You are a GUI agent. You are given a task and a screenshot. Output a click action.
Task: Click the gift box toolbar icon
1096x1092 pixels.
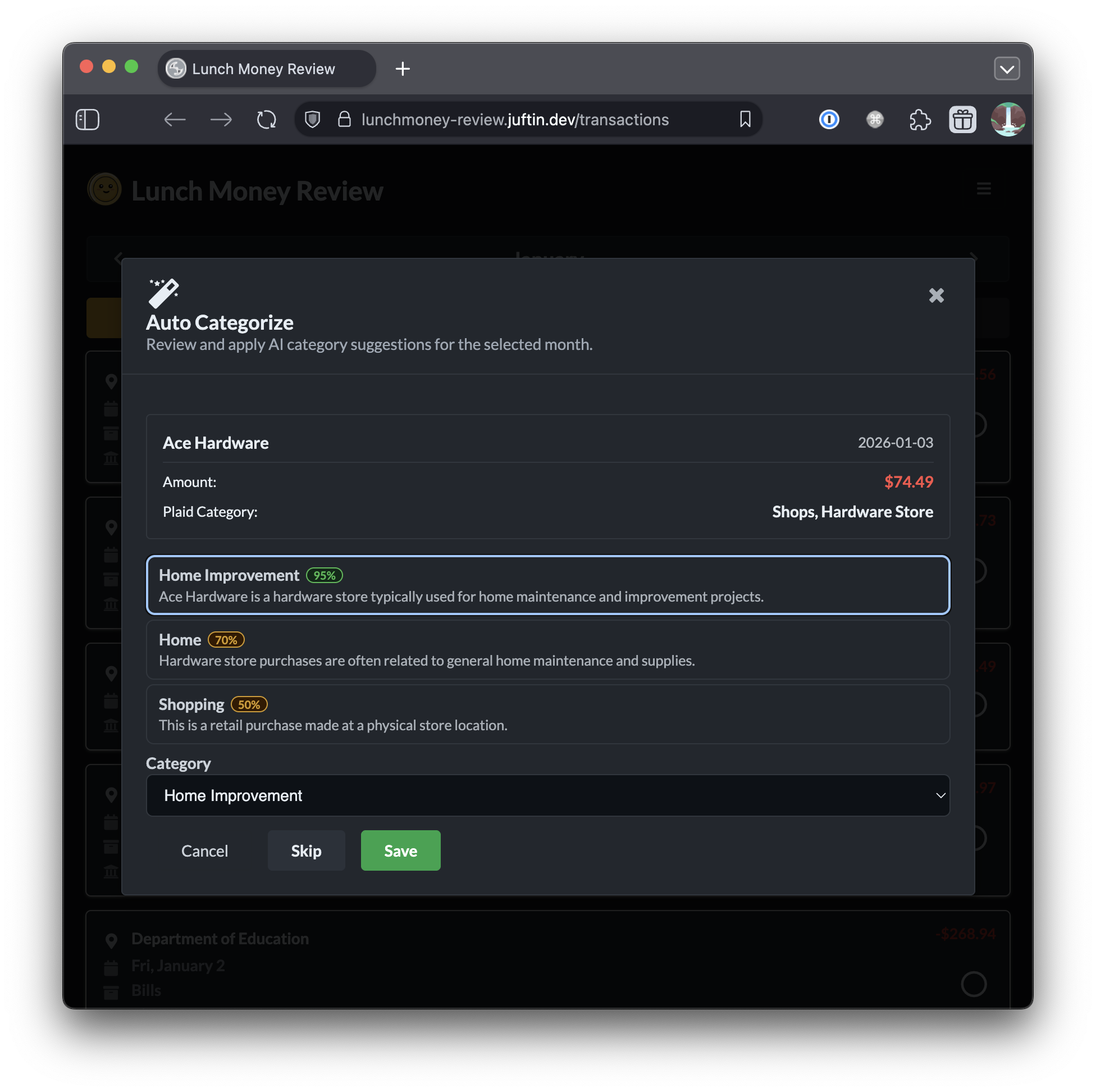click(x=963, y=120)
